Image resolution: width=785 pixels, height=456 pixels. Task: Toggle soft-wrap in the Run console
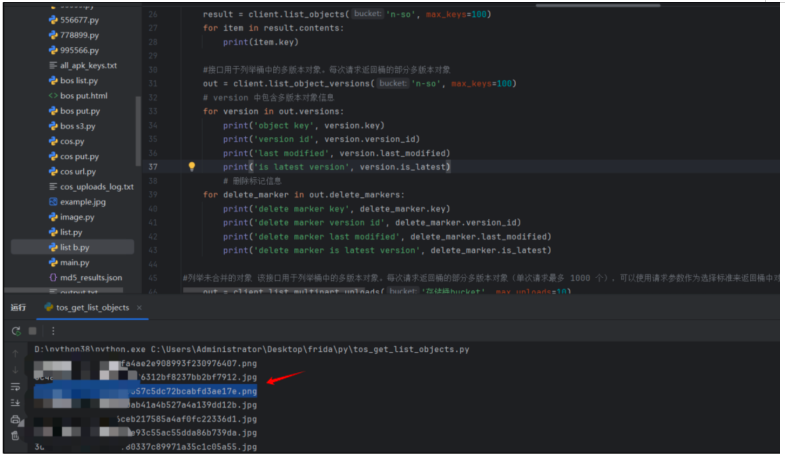[15, 386]
